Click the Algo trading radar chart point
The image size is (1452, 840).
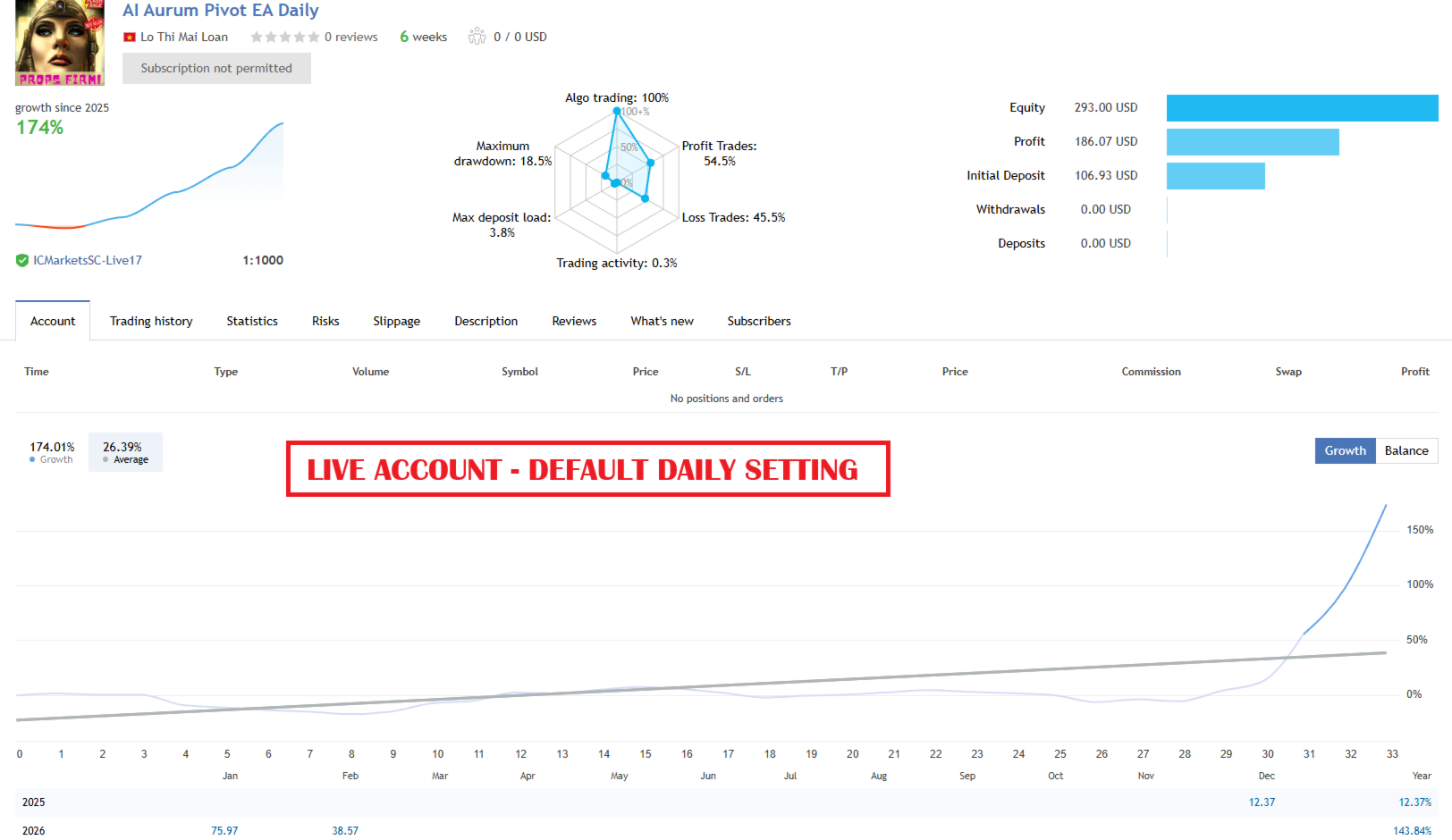pyautogui.click(x=616, y=111)
